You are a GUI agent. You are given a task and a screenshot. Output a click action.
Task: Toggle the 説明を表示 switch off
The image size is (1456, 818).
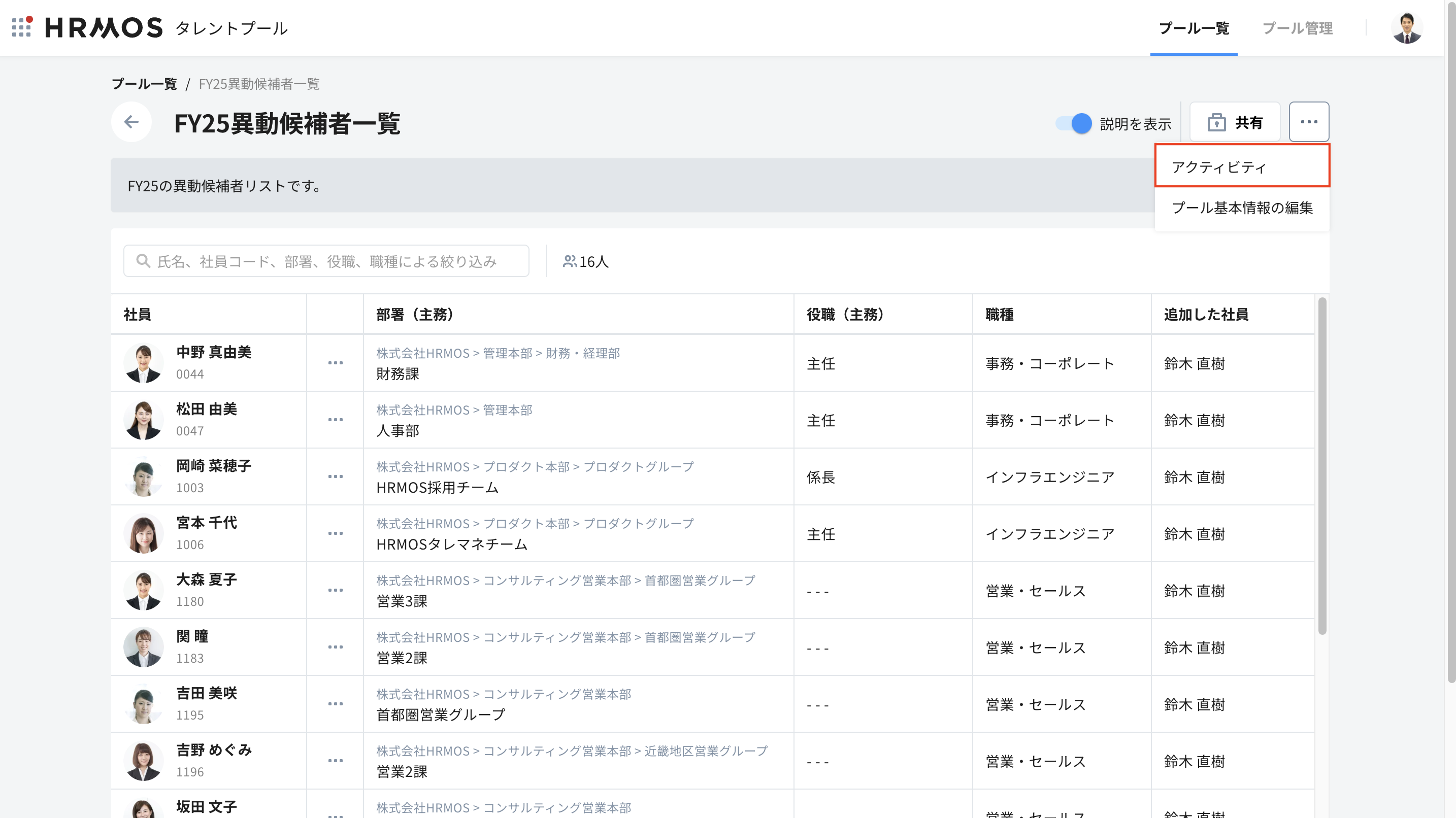pos(1073,123)
